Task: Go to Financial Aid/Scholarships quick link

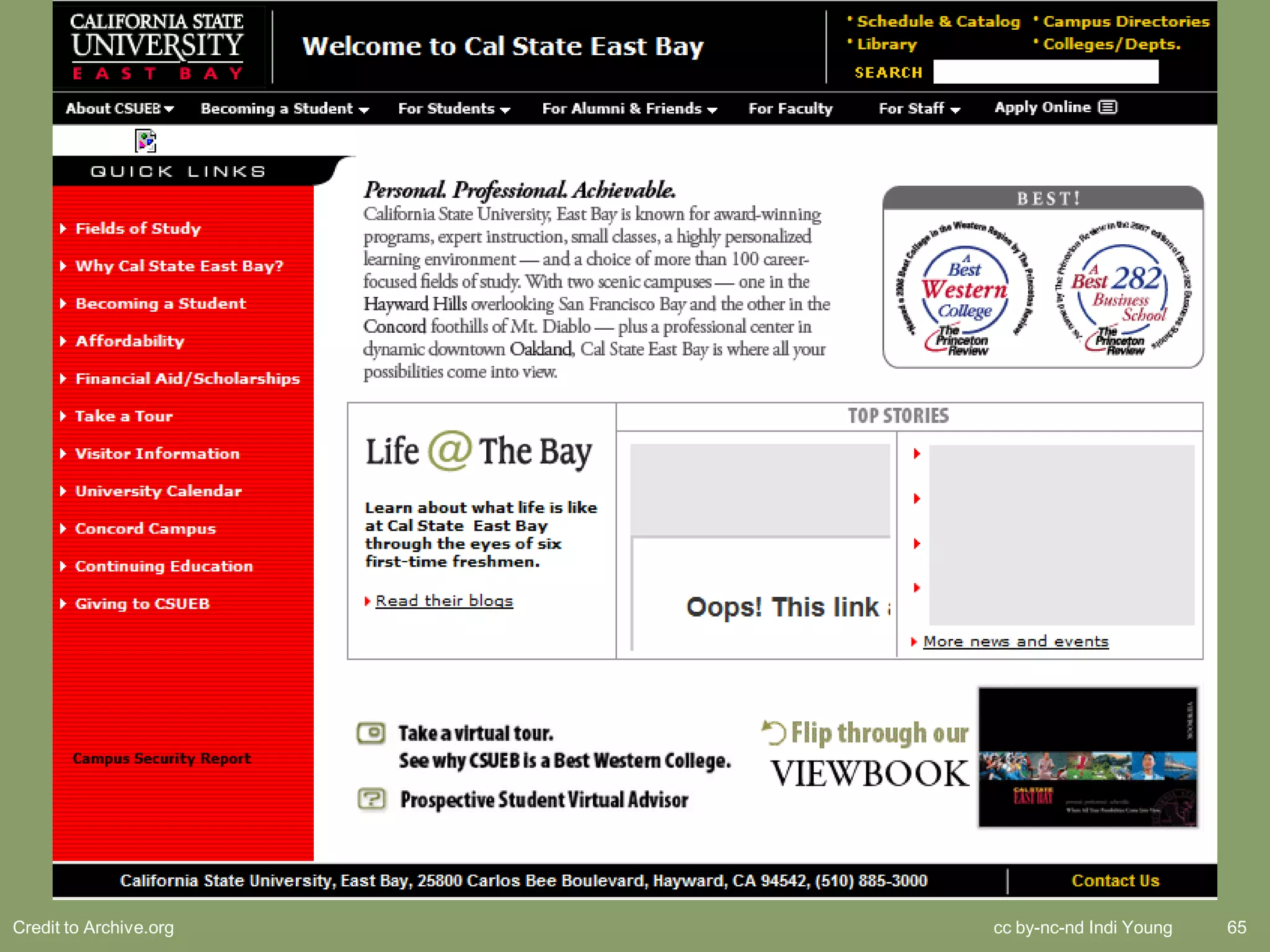Action: 187,379
